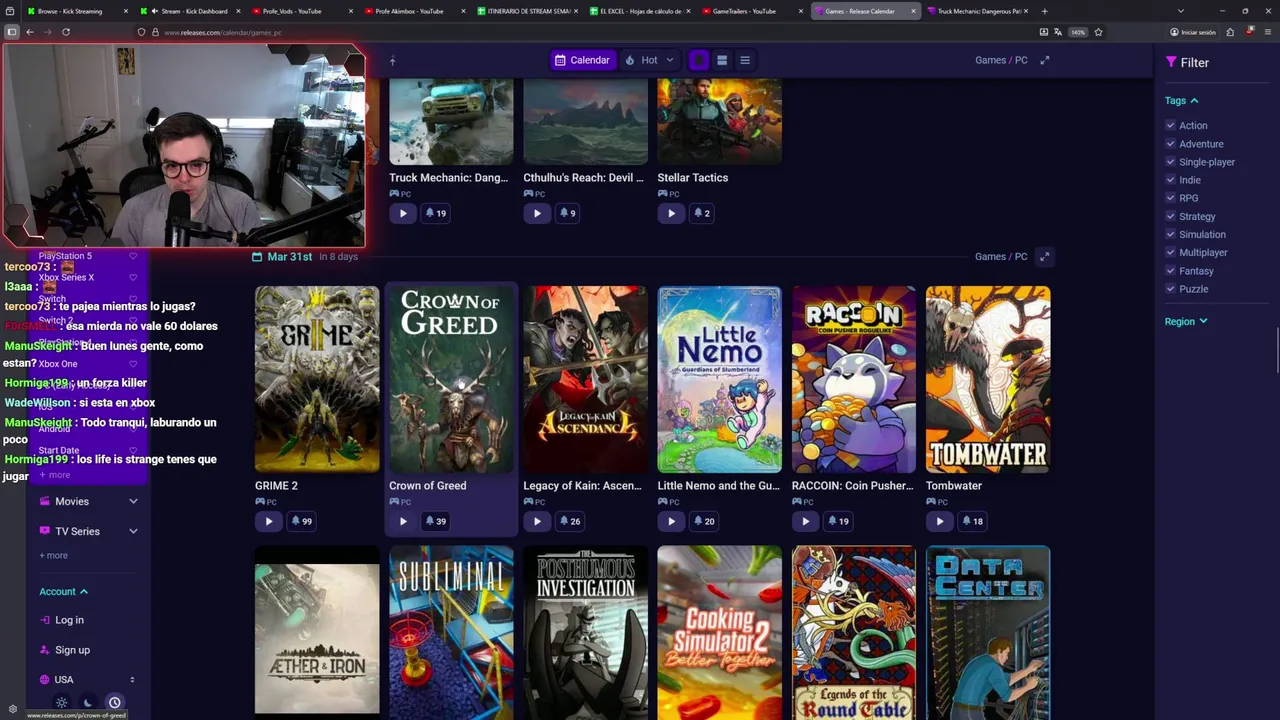Click the browser reload button
The image size is (1280, 720).
tap(66, 32)
